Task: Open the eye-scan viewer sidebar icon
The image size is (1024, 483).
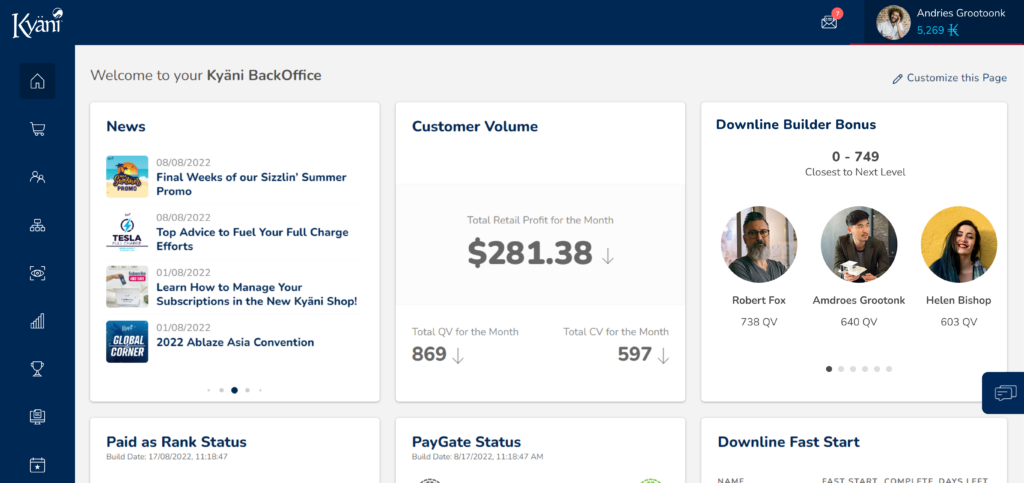Action: pyautogui.click(x=37, y=273)
